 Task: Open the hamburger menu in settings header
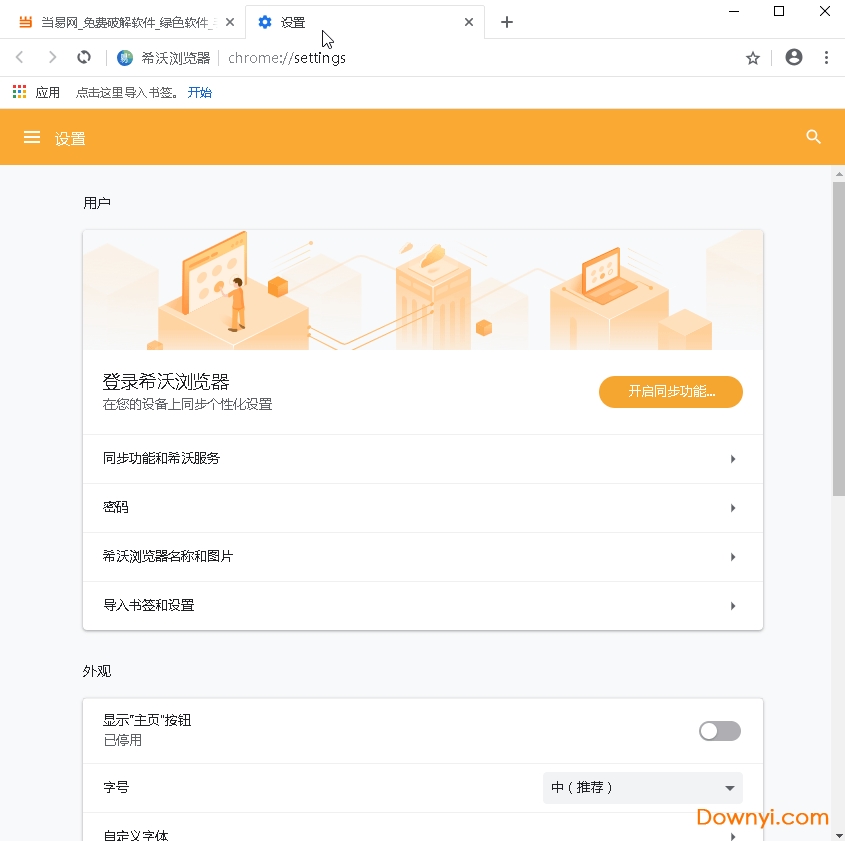pos(32,137)
